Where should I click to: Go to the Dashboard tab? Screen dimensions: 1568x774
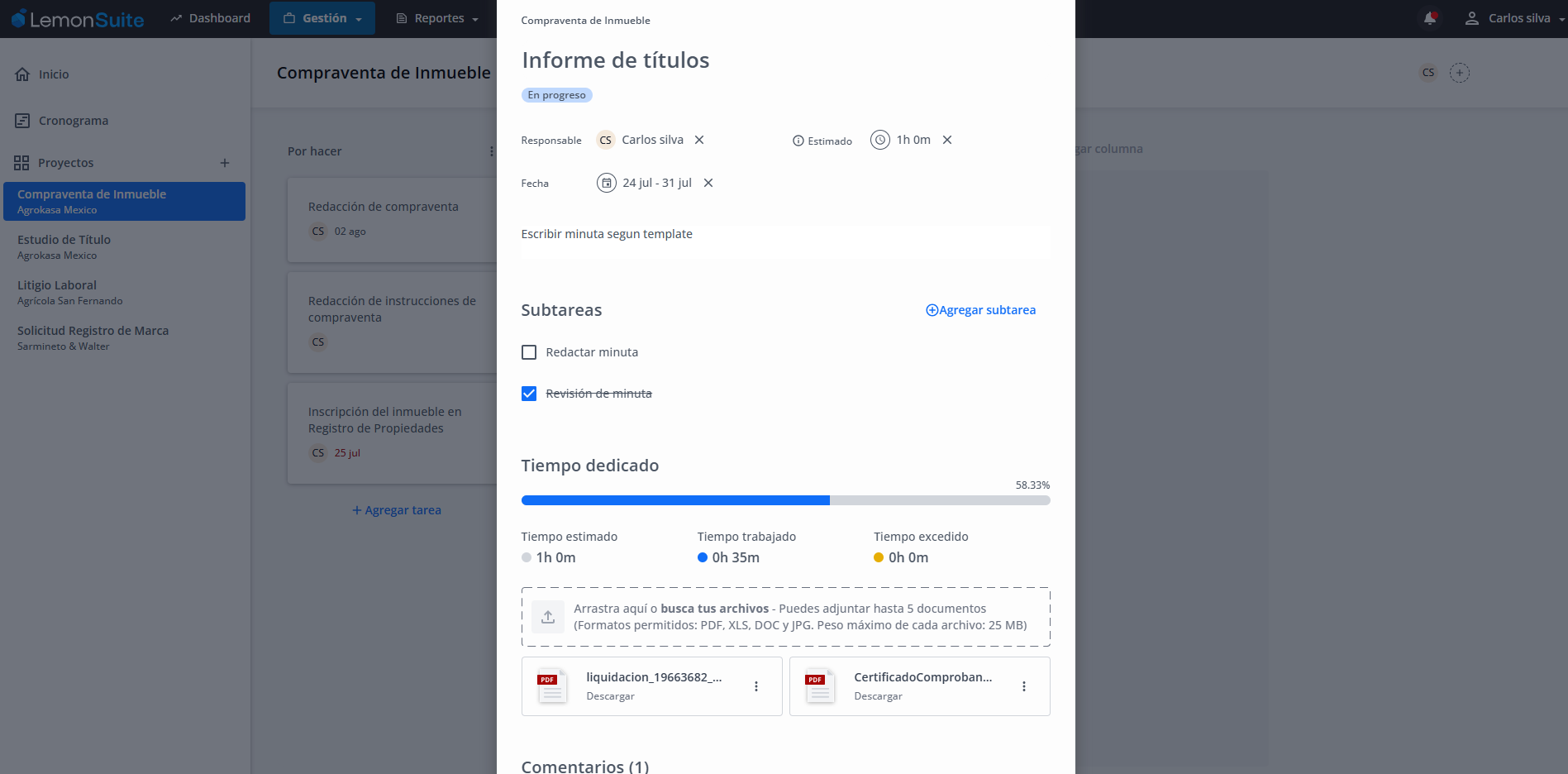pos(211,18)
